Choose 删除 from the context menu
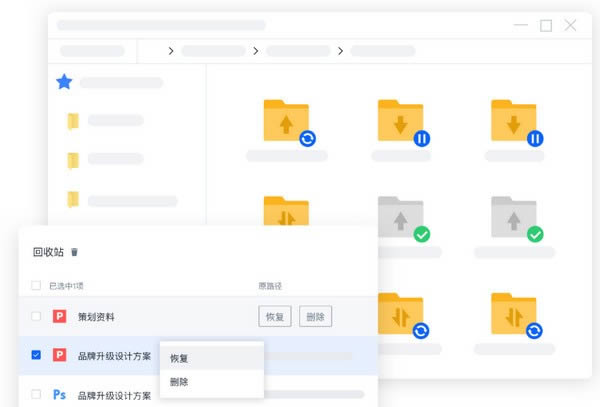600x407 pixels. click(180, 382)
